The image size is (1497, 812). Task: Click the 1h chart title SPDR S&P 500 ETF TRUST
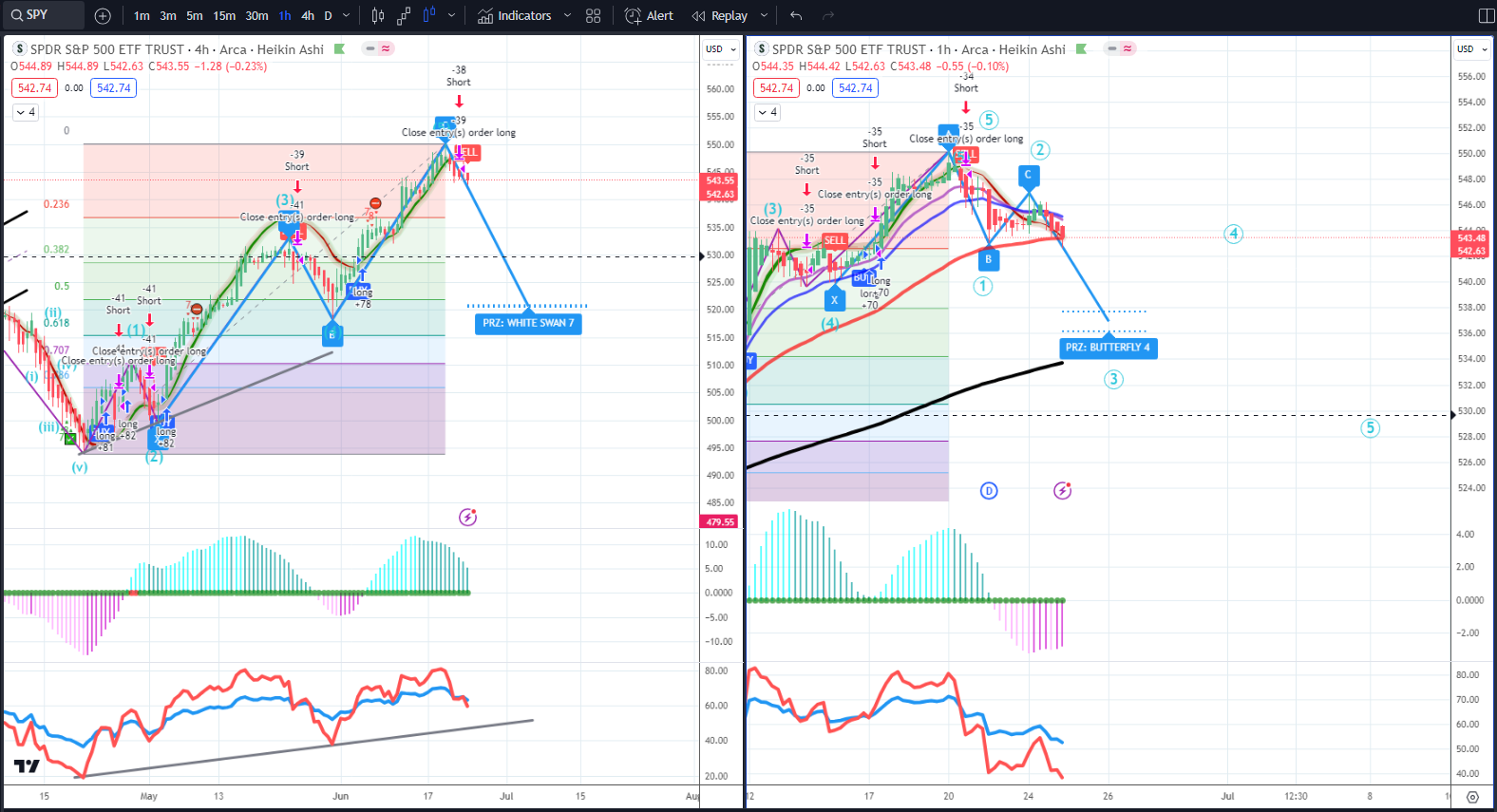pos(849,49)
